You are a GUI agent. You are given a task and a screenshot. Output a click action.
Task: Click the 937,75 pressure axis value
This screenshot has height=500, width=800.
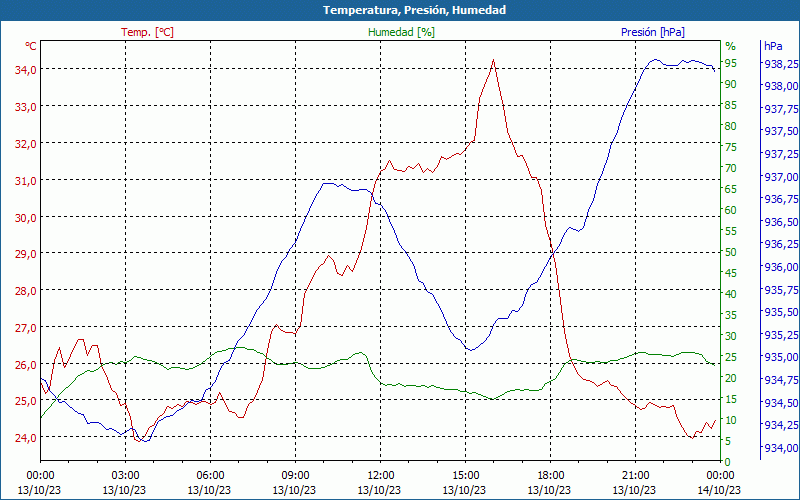(781, 109)
